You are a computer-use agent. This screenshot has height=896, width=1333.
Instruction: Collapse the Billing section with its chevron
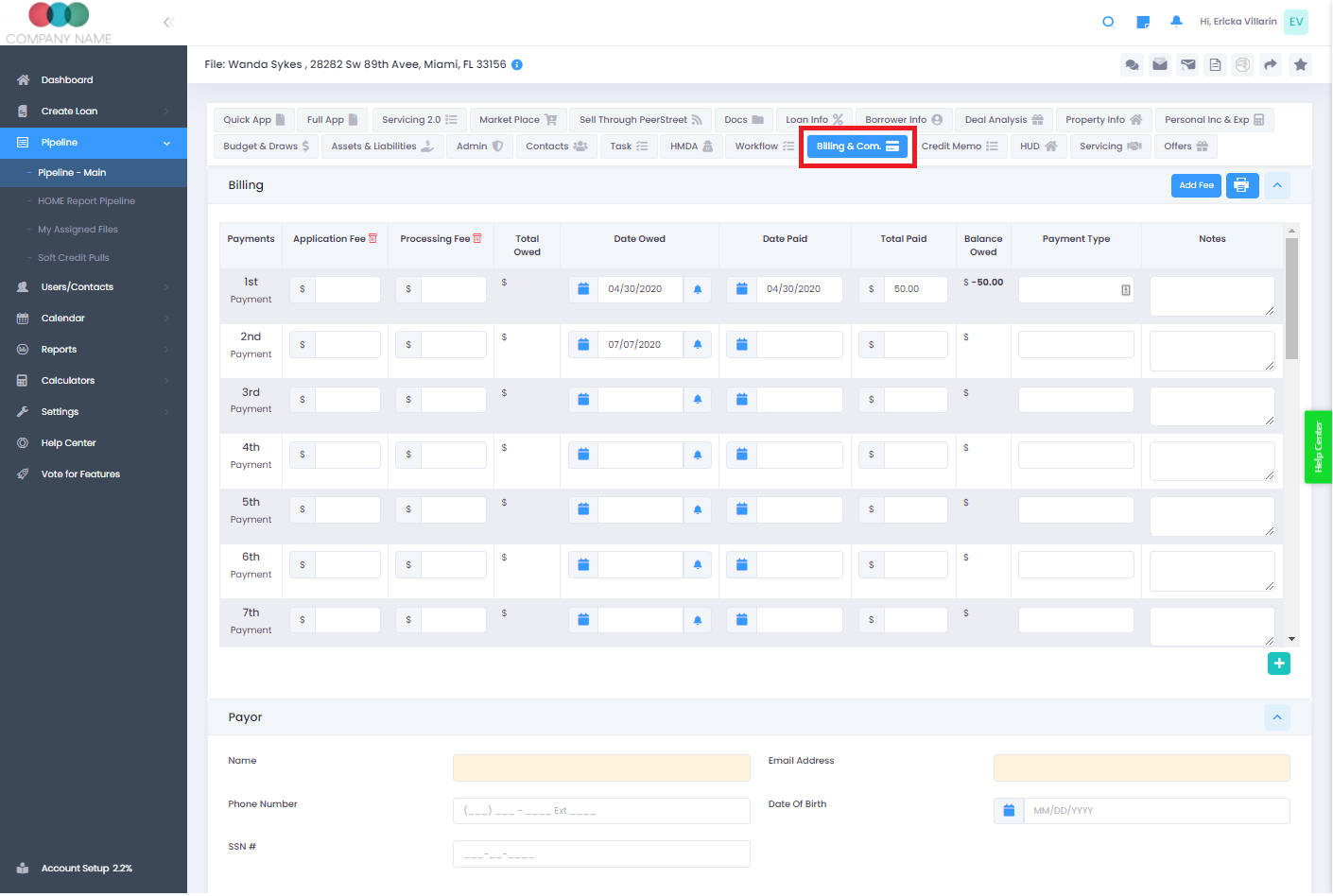(1277, 185)
